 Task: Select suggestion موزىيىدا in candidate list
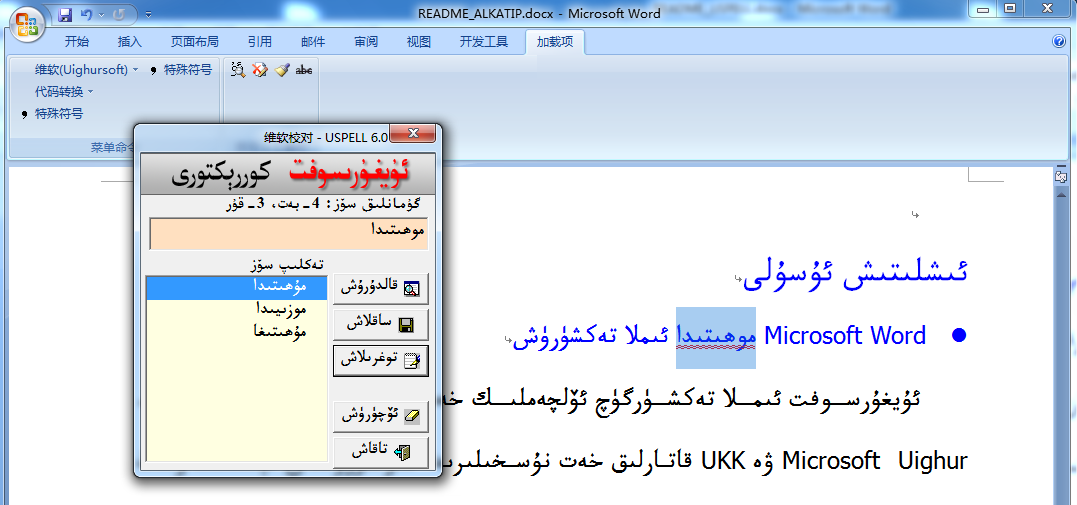click(237, 309)
